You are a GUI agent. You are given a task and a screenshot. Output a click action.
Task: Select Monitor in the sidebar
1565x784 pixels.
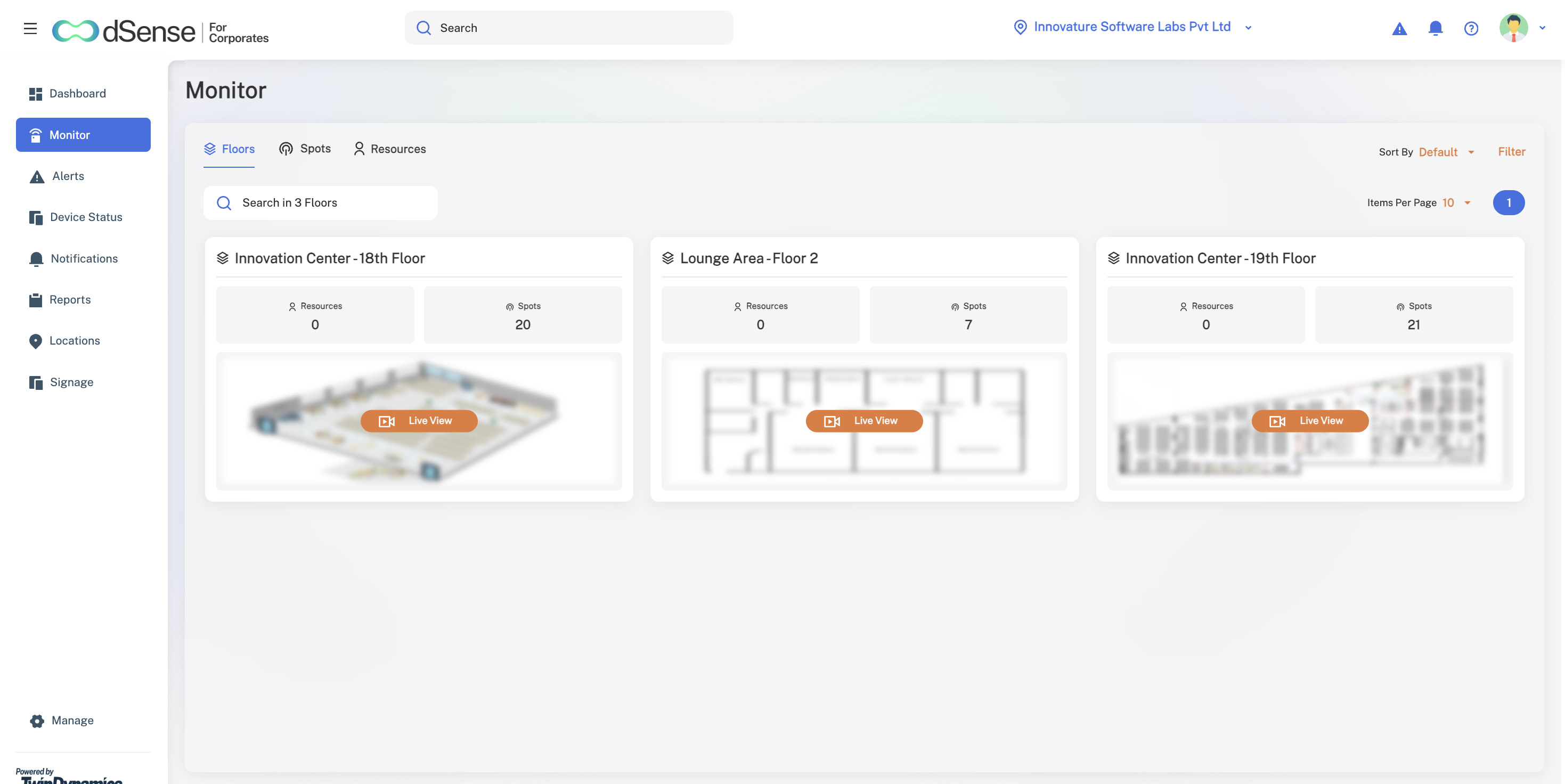[83, 135]
